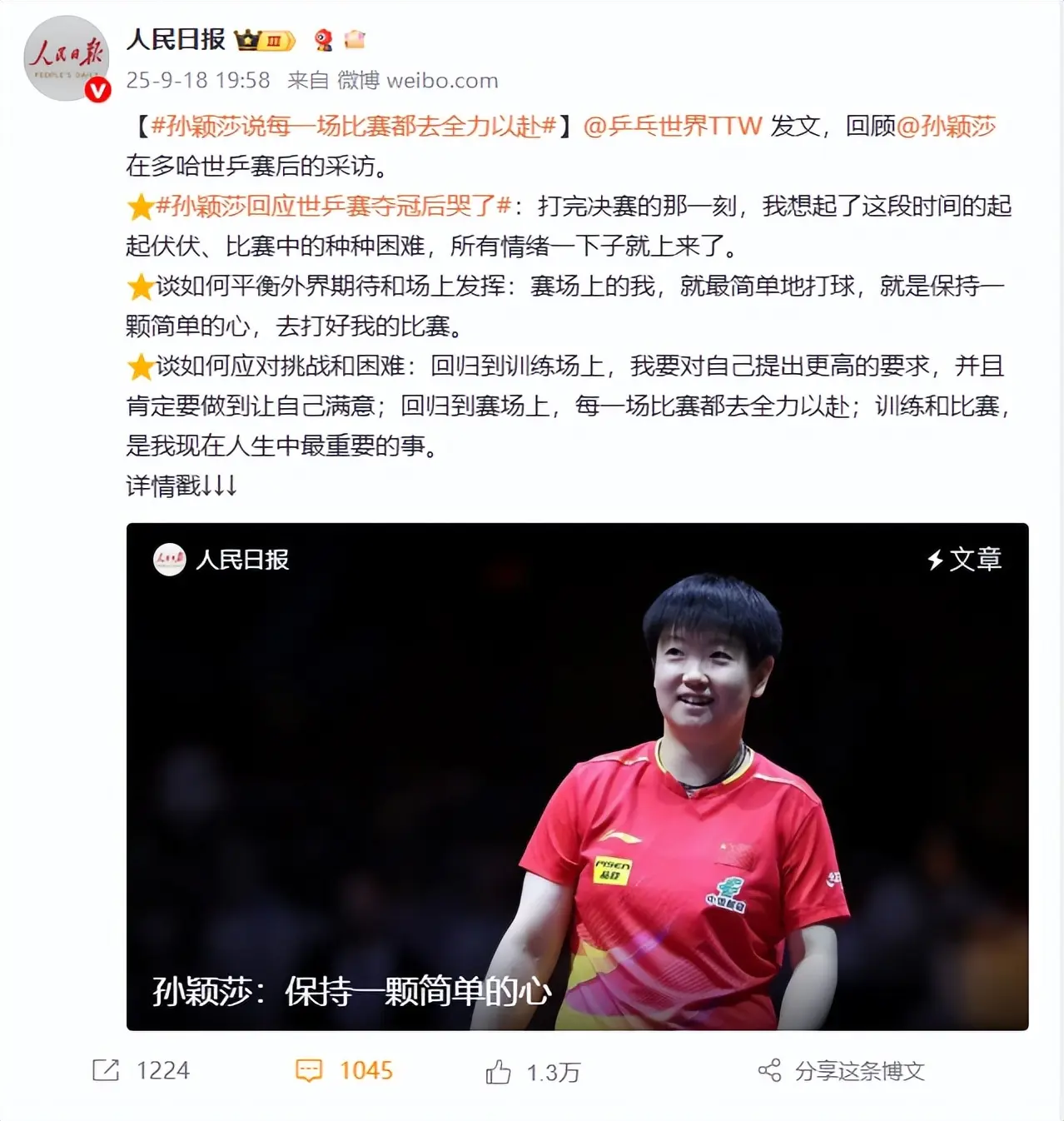Click the pink gift badge icon
The width and height of the screenshot is (1064, 1121).
click(x=355, y=39)
